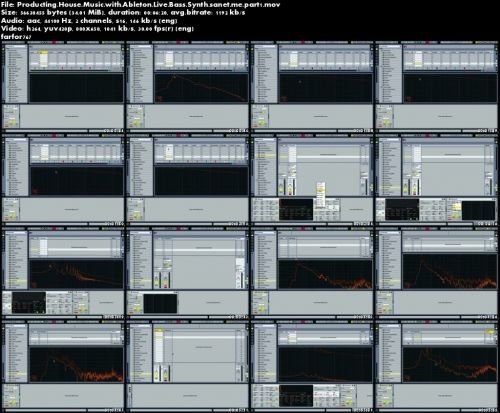
Task: Click the 'Size:' bytes and duration line
Action: [x=123, y=12]
